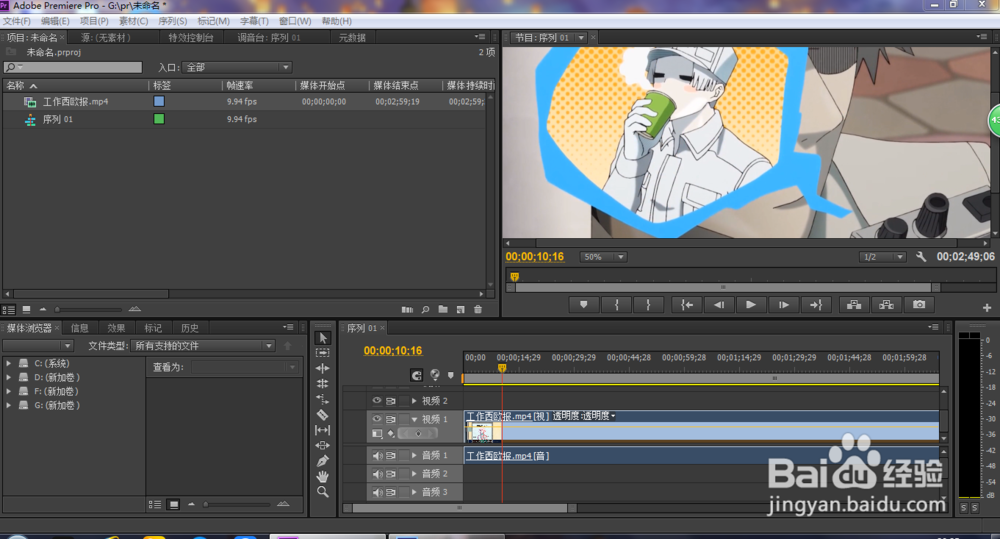The image size is (1000, 539).
Task: Step back one frame
Action: pyautogui.click(x=719, y=305)
